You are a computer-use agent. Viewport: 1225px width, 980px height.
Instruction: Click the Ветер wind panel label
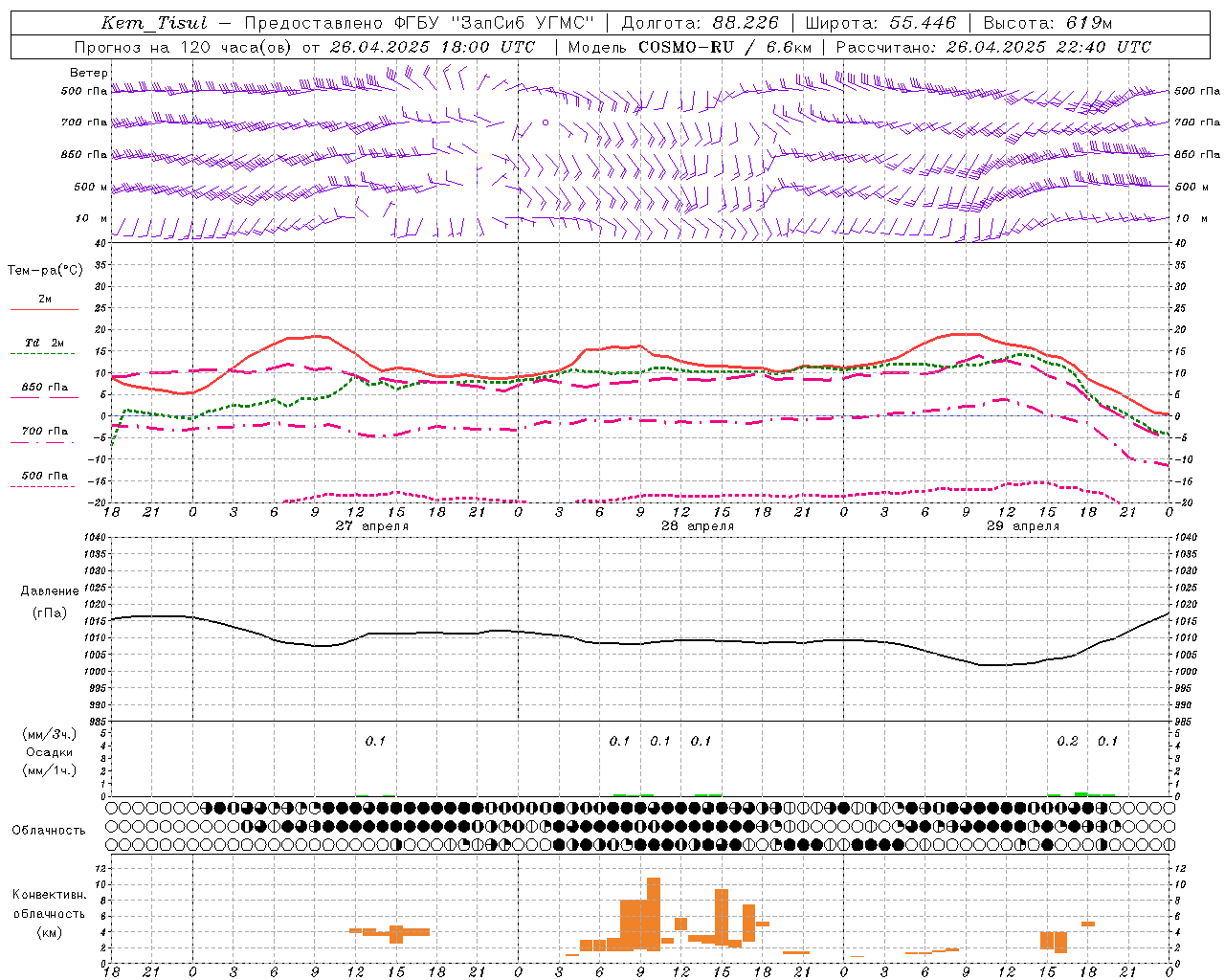pyautogui.click(x=89, y=73)
